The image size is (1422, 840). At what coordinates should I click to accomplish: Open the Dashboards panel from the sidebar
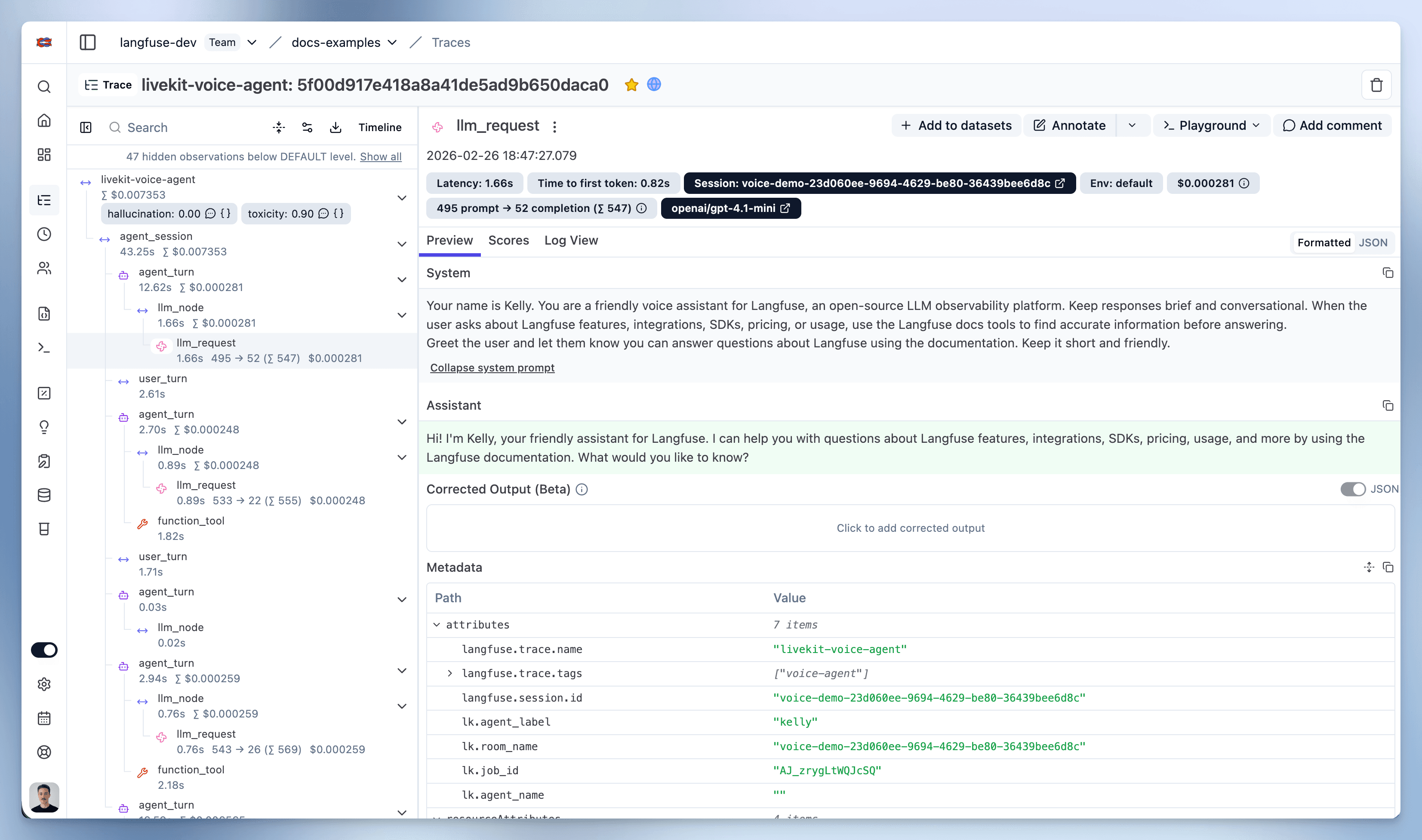pyautogui.click(x=44, y=154)
